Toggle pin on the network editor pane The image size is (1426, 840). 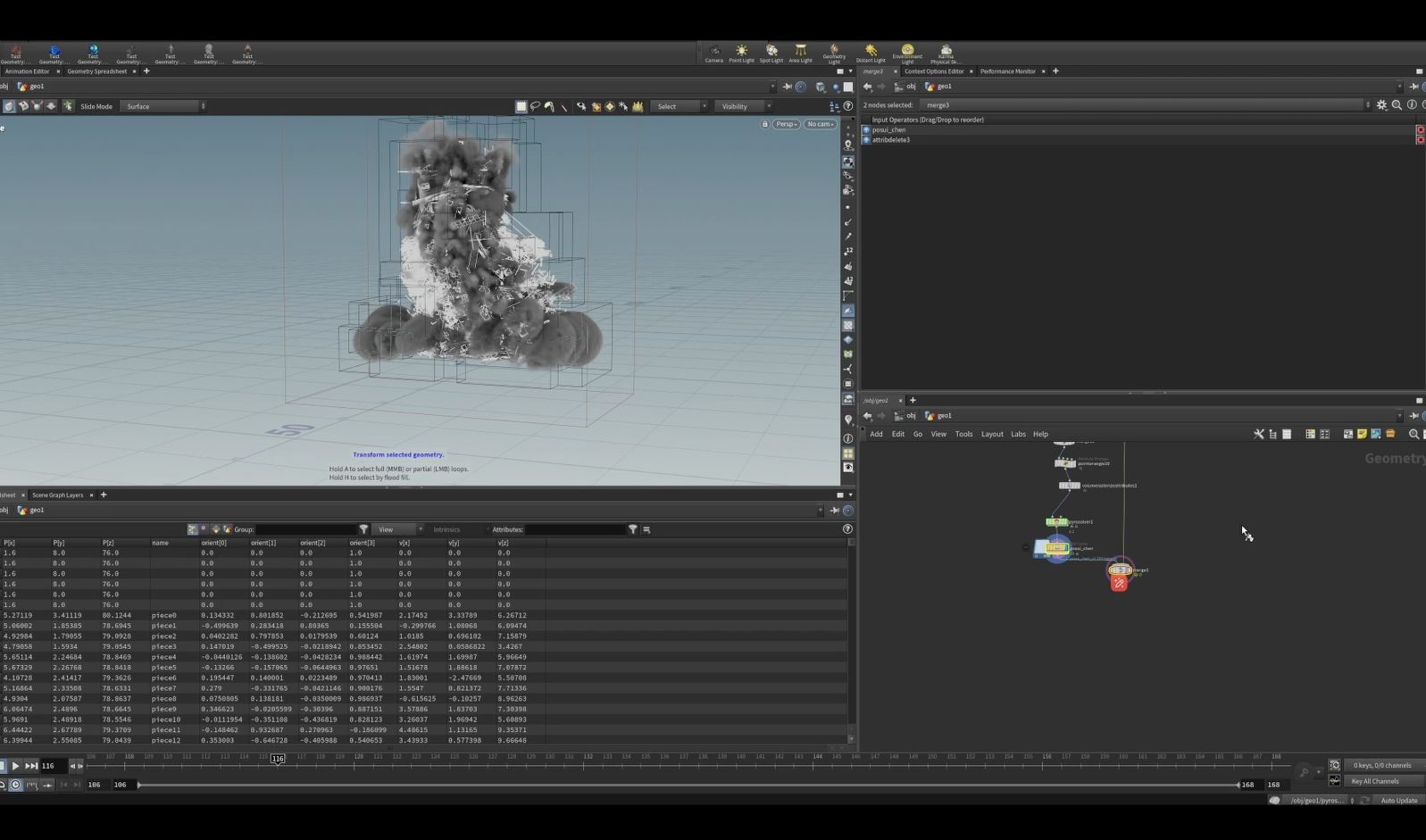[1413, 415]
